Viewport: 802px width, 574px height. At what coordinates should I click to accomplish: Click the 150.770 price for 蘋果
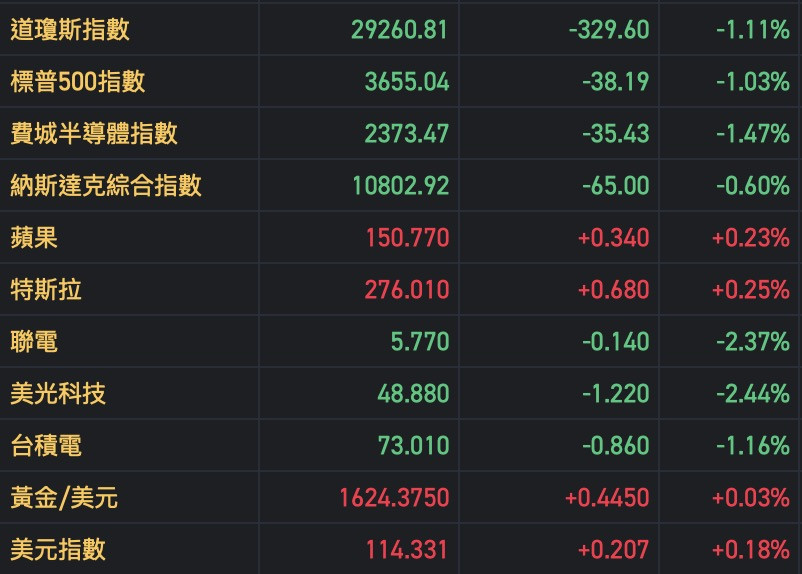(x=407, y=238)
